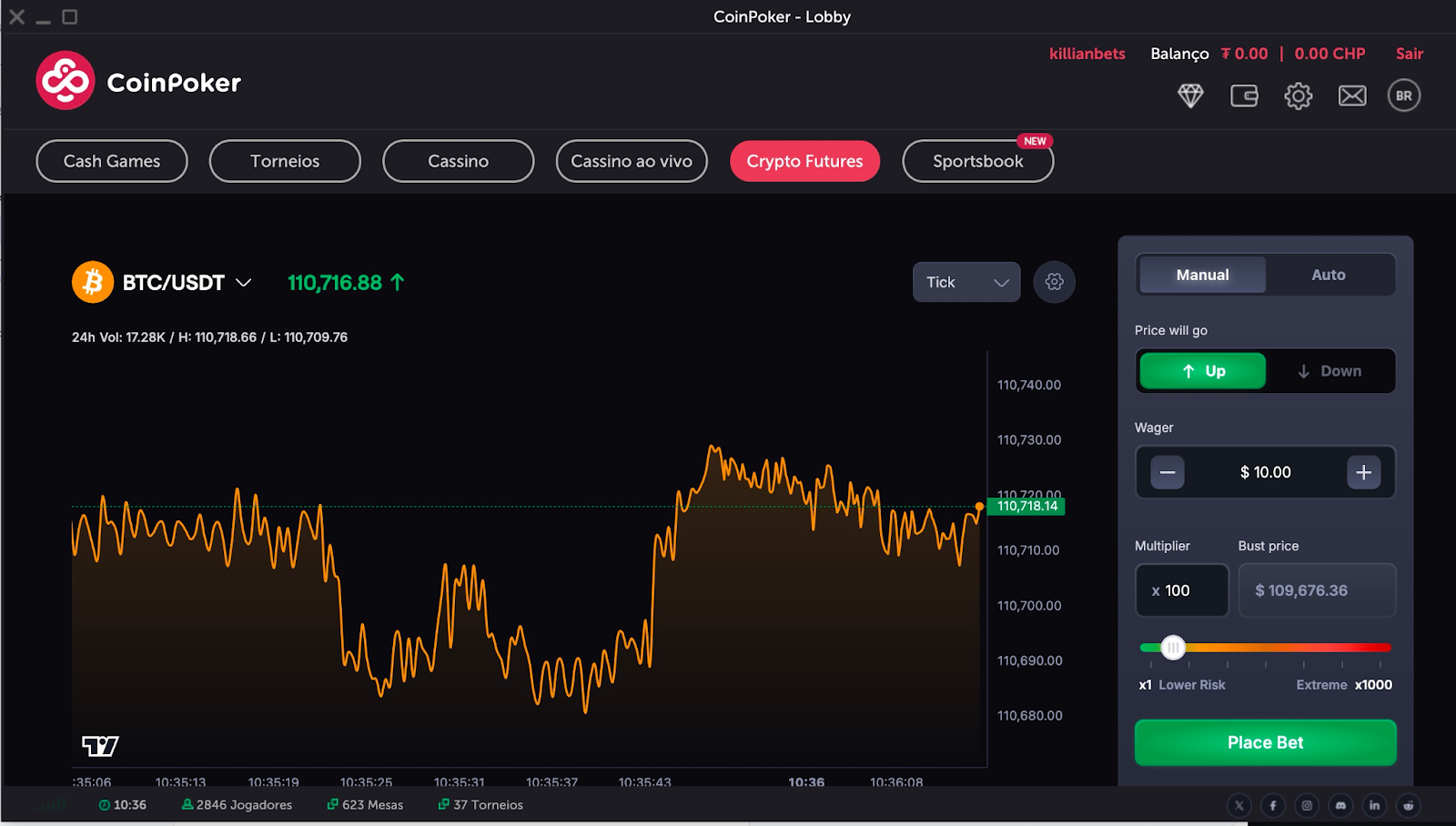
Task: Click 2846 Jogadores in status bar
Action: click(x=244, y=805)
